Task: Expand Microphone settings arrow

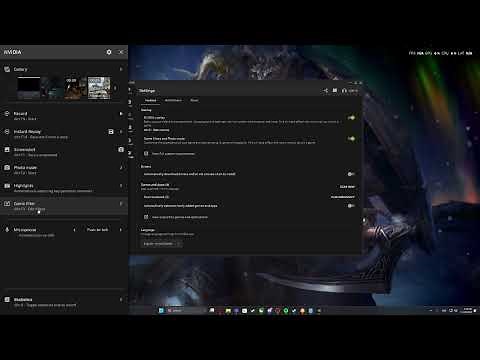Action: 121,230
